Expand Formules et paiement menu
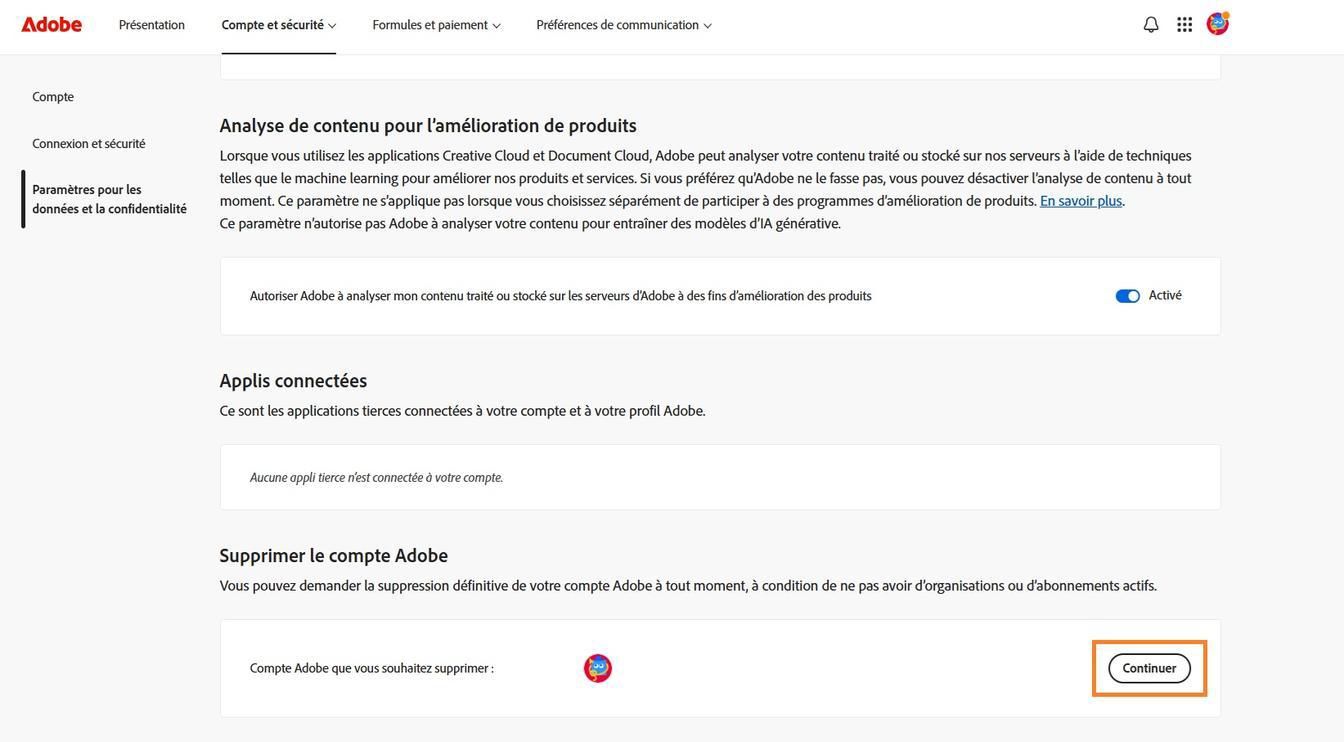This screenshot has height=742, width=1344. (x=436, y=25)
